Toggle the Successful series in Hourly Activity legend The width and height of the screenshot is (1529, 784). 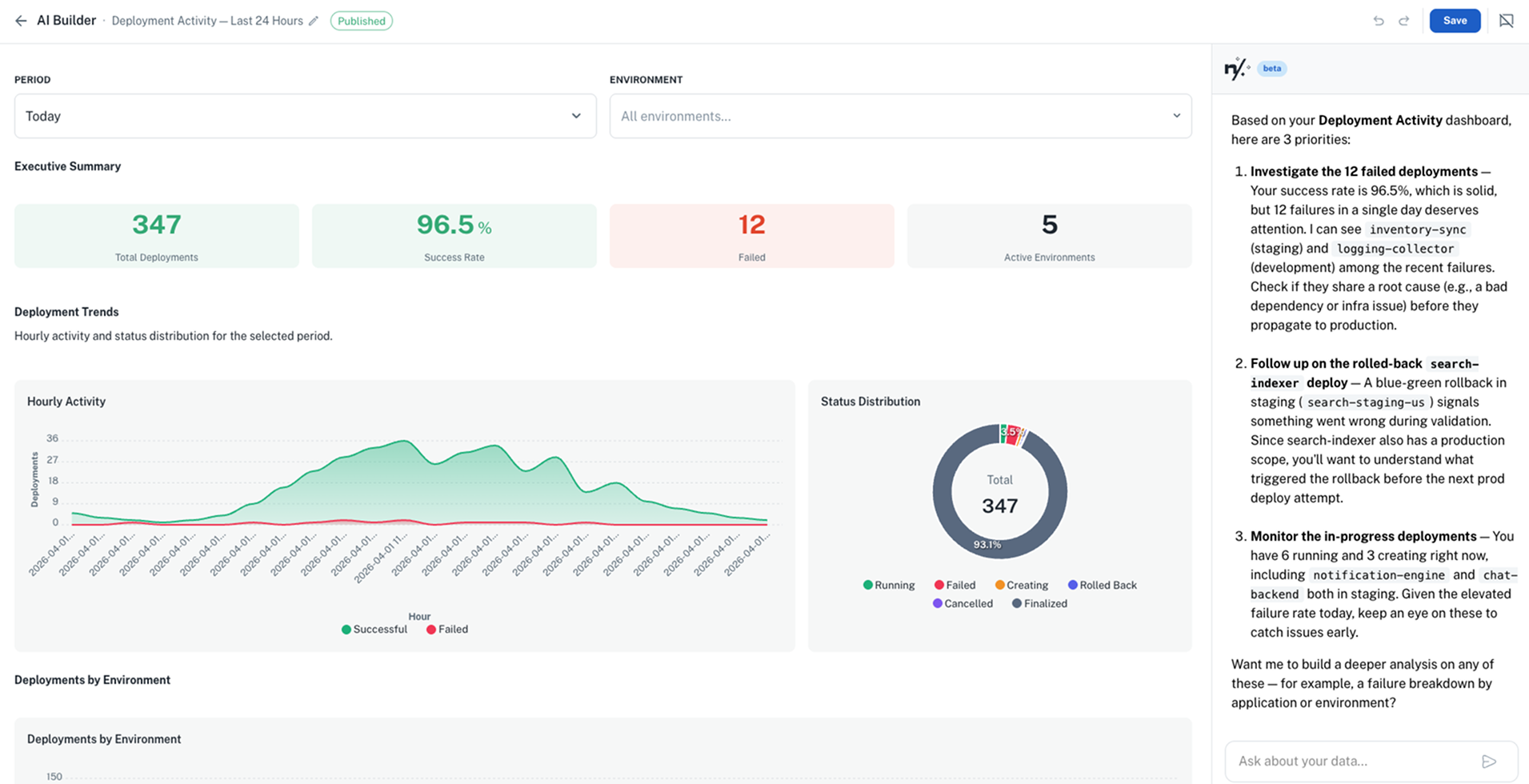click(374, 629)
